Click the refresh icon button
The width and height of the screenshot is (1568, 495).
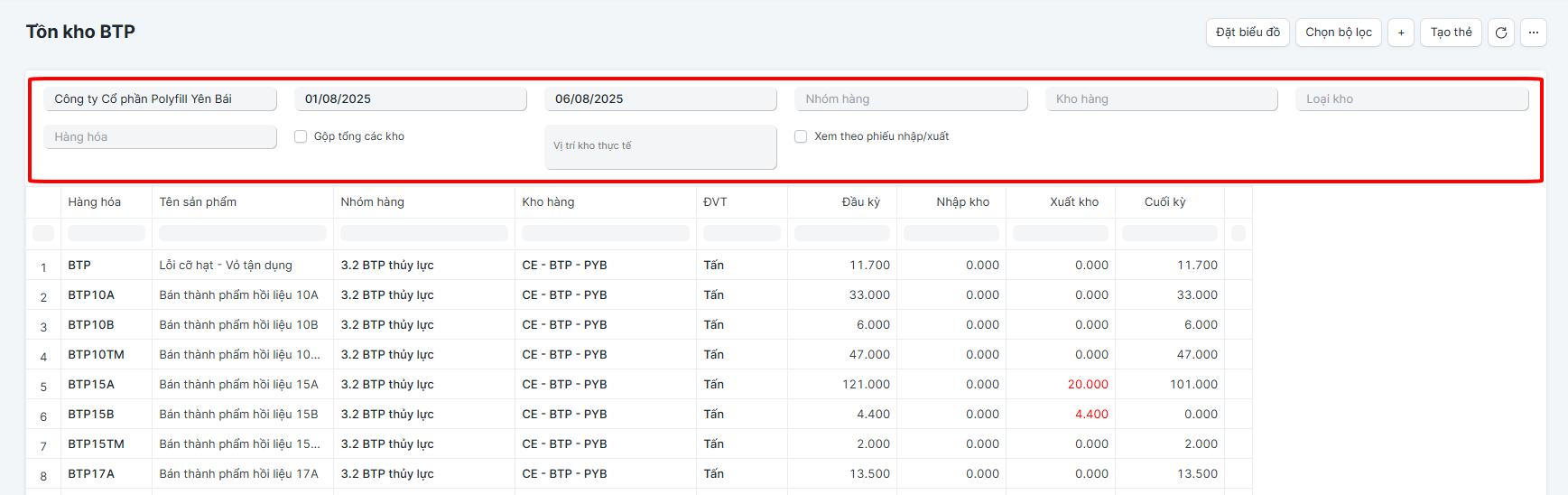tap(1500, 33)
